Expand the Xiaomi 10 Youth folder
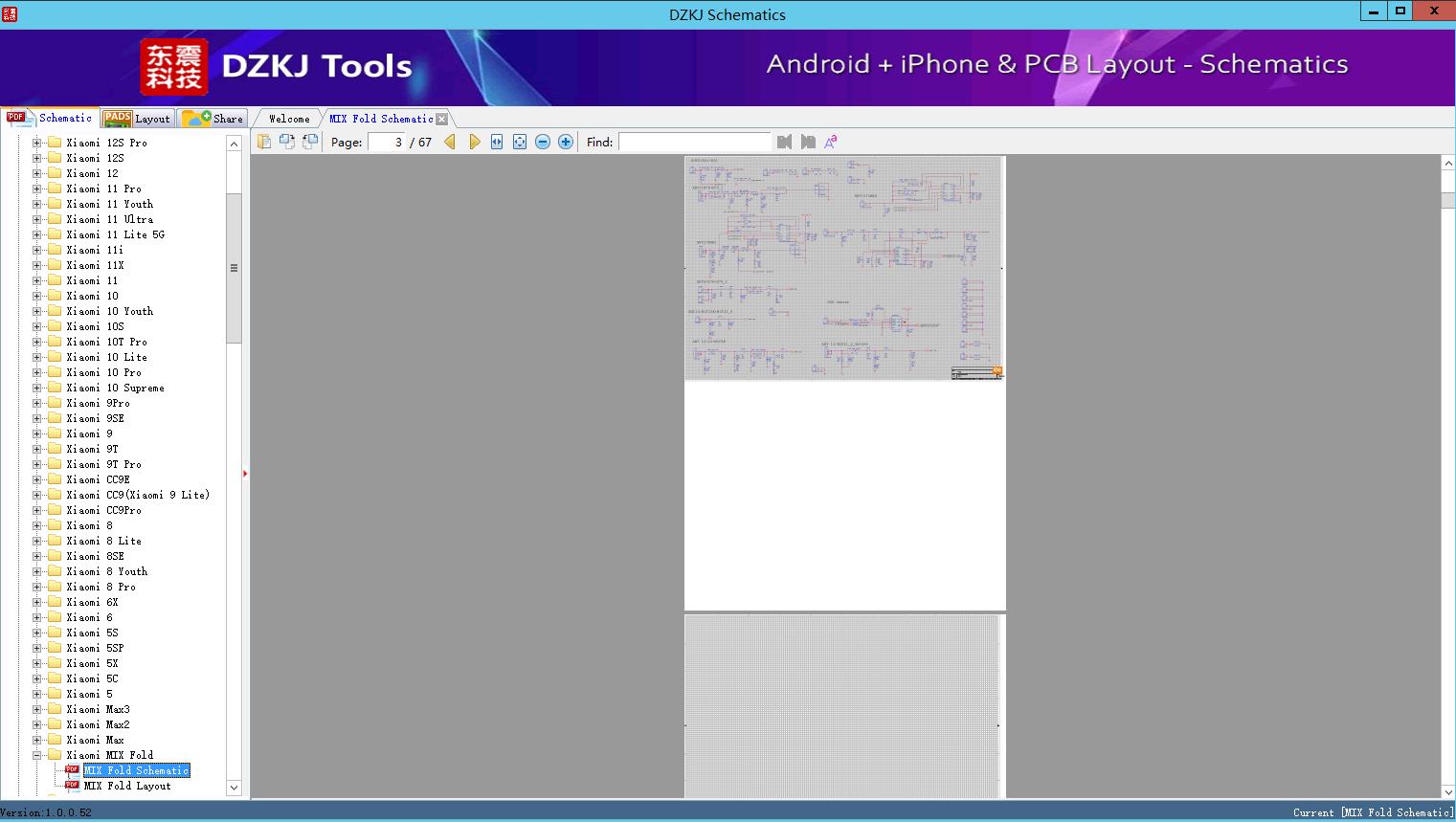 point(37,311)
